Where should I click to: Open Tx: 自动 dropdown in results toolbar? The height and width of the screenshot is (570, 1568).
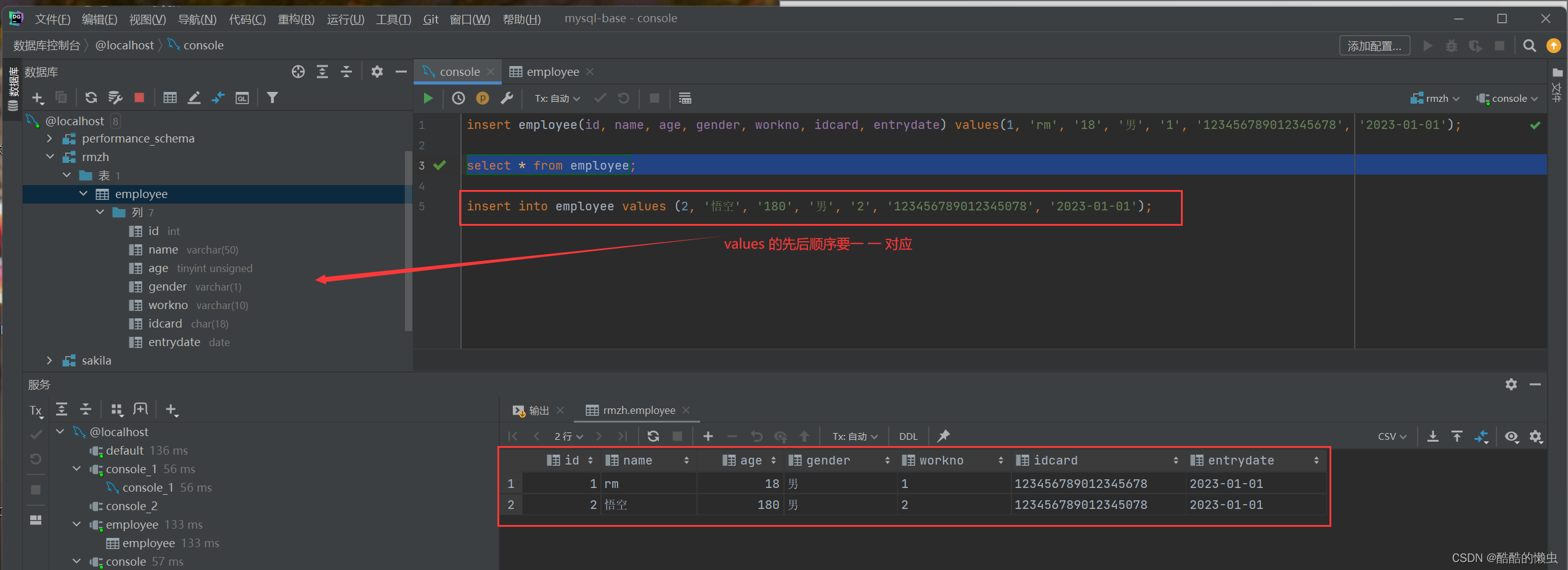tap(855, 436)
